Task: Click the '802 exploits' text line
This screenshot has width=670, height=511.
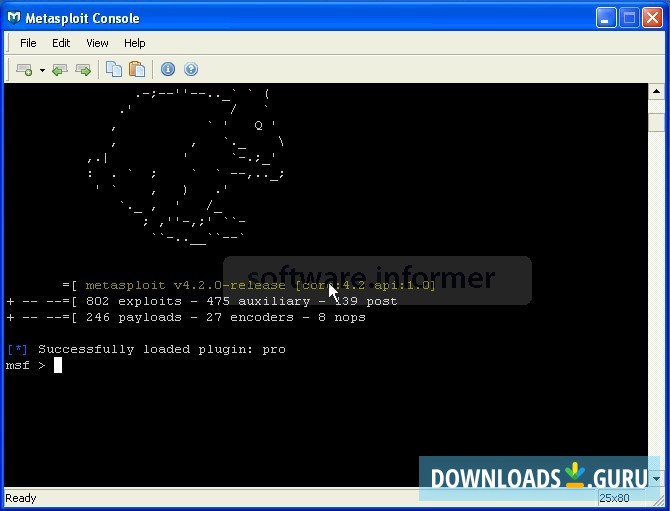Action: [x=202, y=301]
